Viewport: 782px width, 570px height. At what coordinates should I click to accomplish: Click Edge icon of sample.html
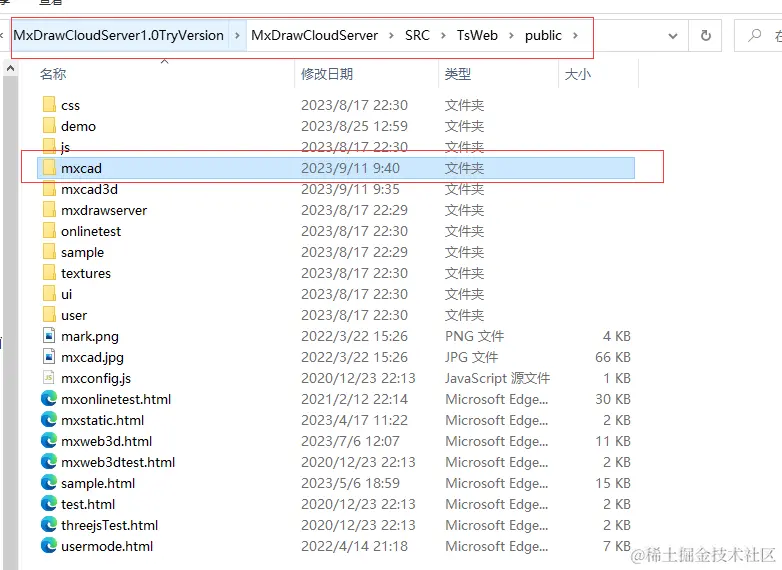[49, 483]
